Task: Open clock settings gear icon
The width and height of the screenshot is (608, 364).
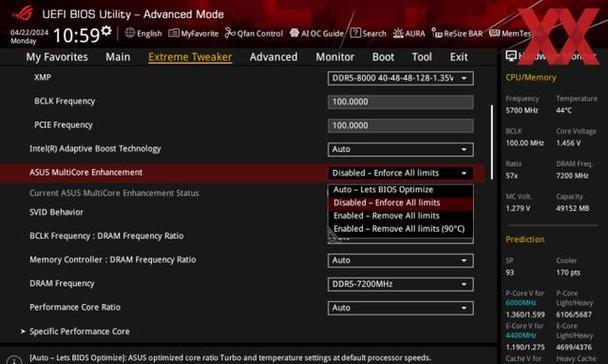Action: (106, 31)
